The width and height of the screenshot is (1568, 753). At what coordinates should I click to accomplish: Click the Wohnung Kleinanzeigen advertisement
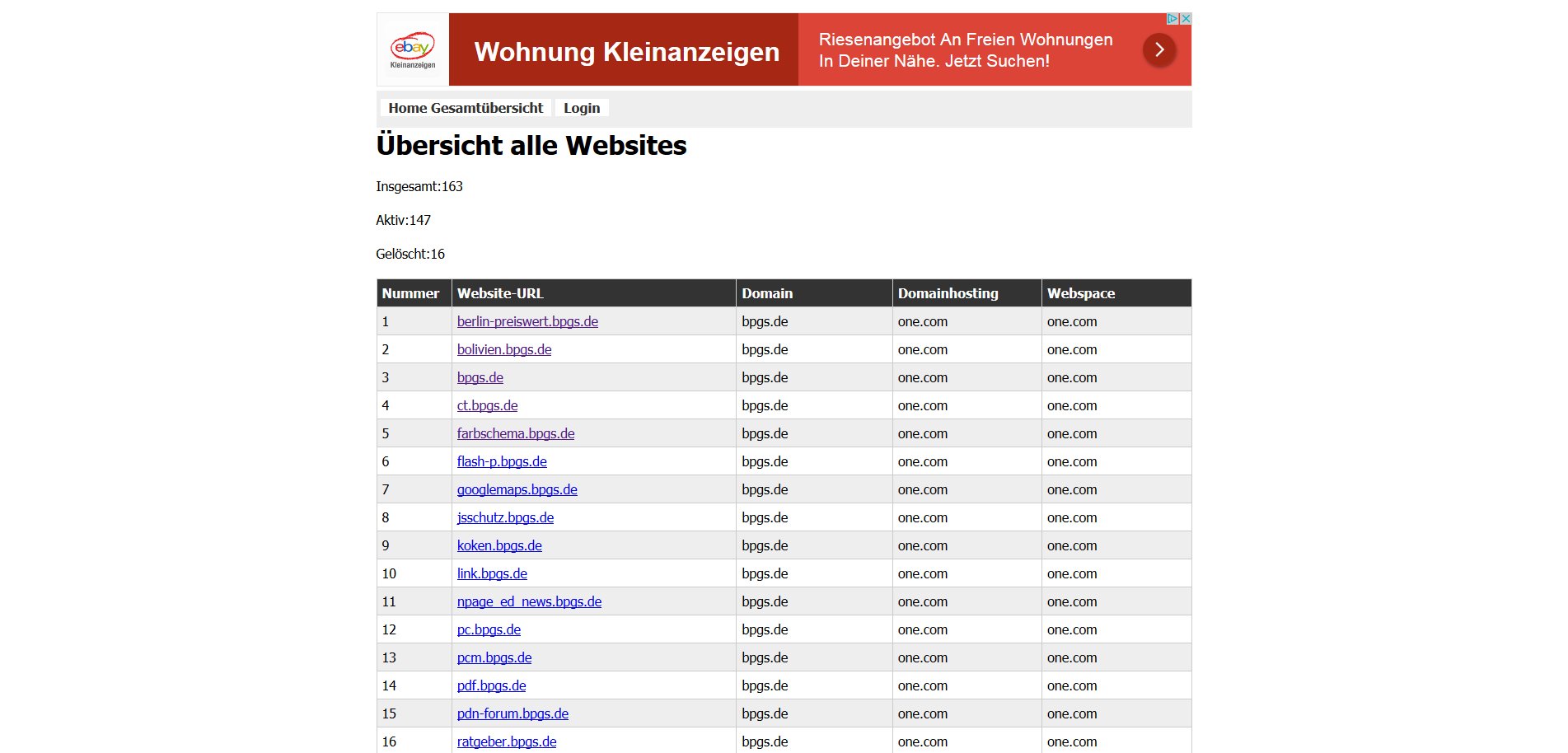click(627, 51)
